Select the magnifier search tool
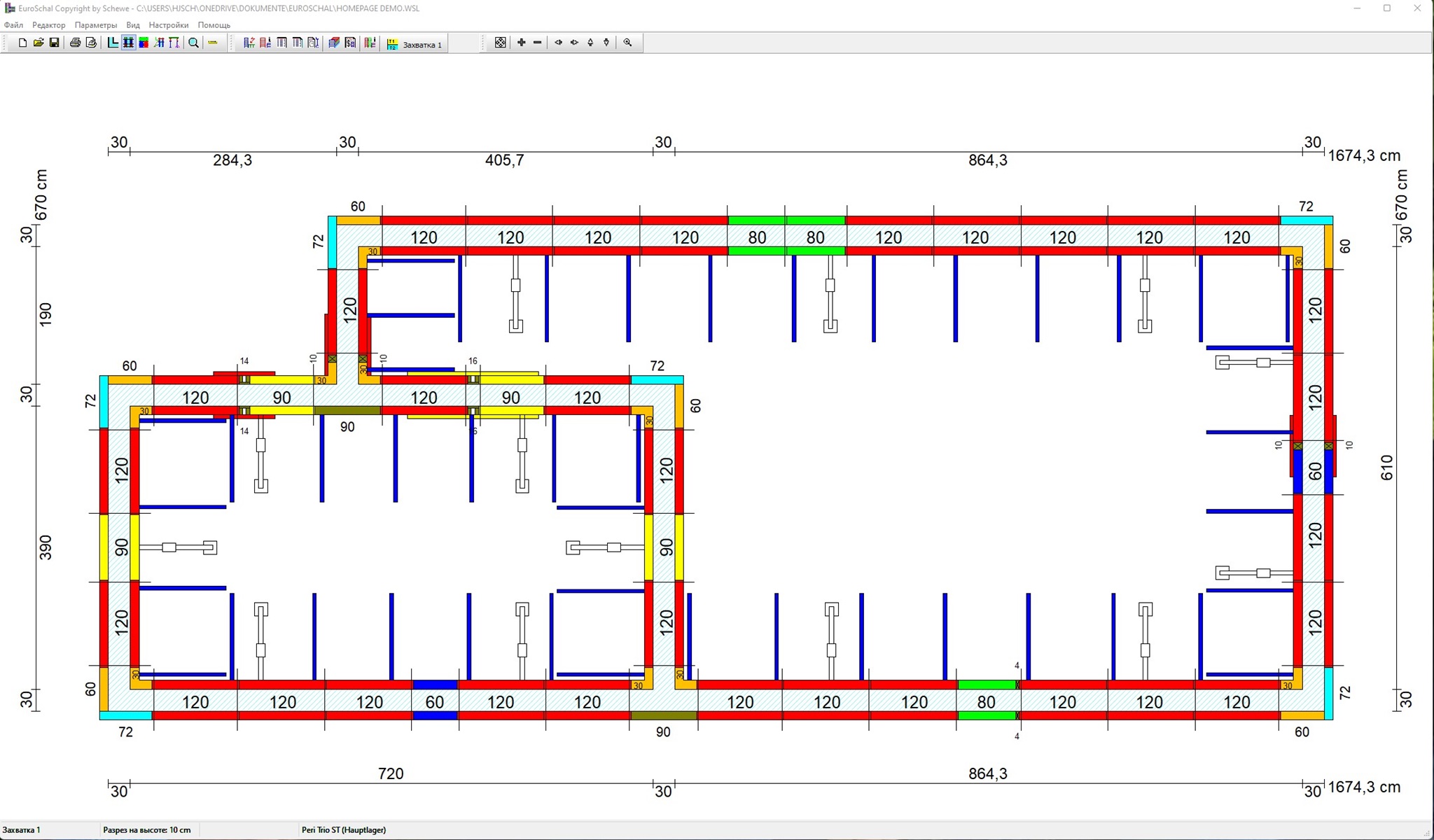 tap(194, 43)
